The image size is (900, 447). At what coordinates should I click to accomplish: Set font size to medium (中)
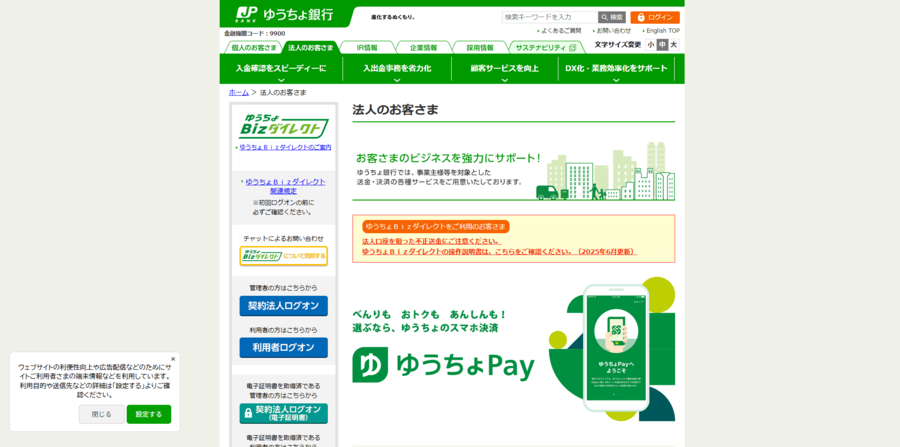(x=662, y=45)
